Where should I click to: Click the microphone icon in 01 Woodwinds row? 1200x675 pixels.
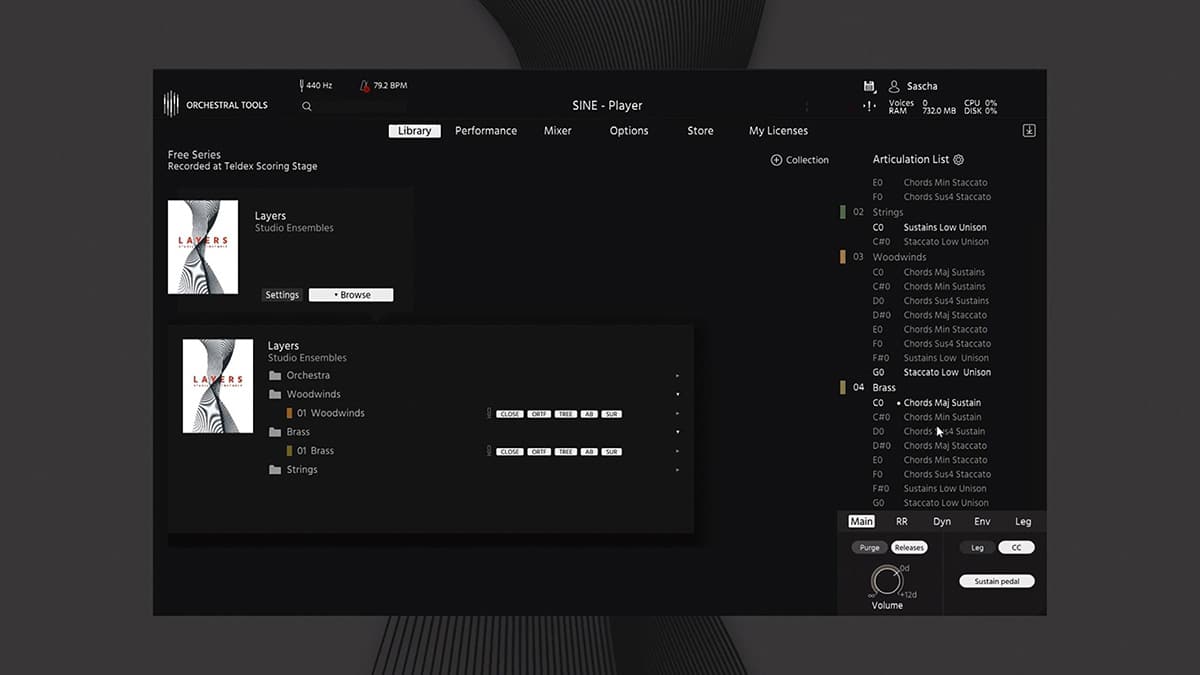(x=489, y=413)
